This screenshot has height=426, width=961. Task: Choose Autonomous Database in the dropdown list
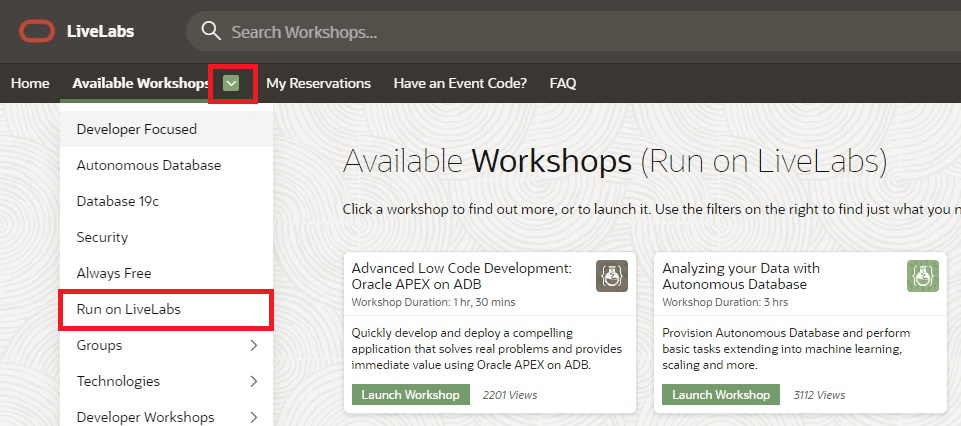click(x=148, y=165)
